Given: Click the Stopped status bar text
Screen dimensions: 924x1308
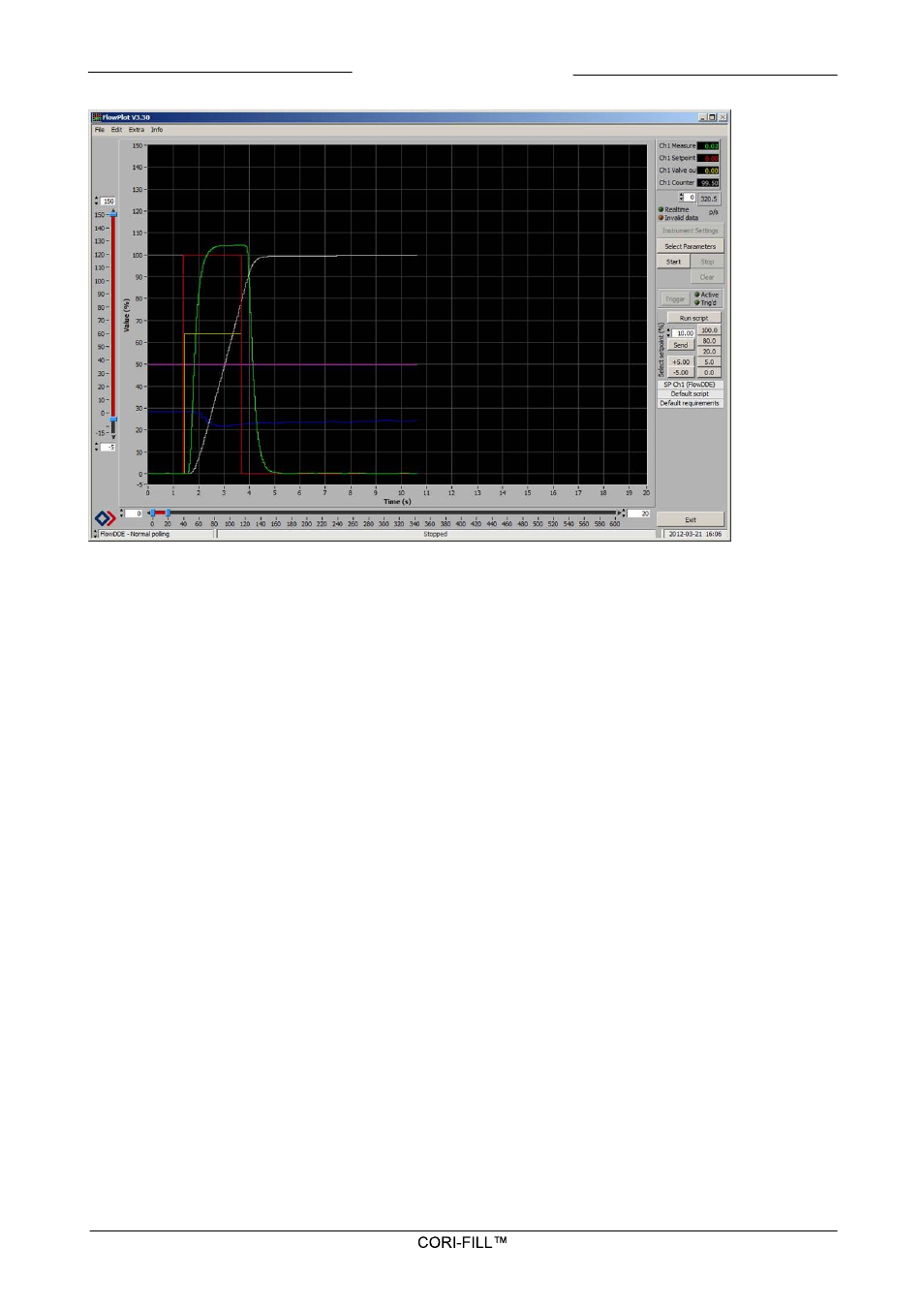Looking at the screenshot, I should click(435, 534).
